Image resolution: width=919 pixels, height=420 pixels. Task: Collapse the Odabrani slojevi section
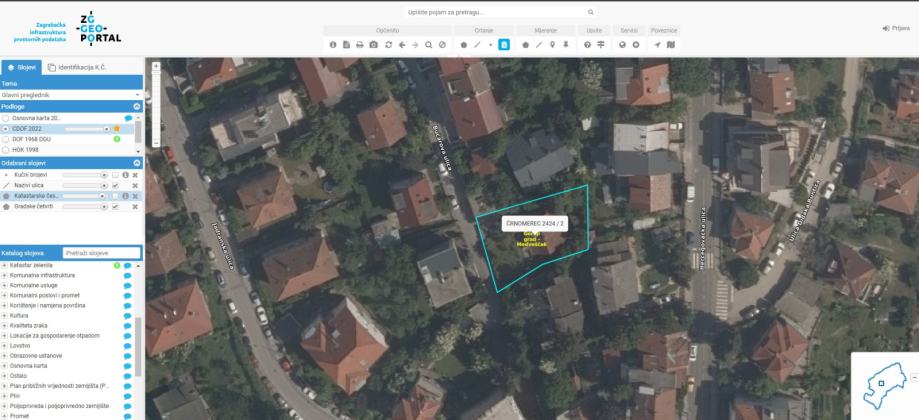click(137, 163)
